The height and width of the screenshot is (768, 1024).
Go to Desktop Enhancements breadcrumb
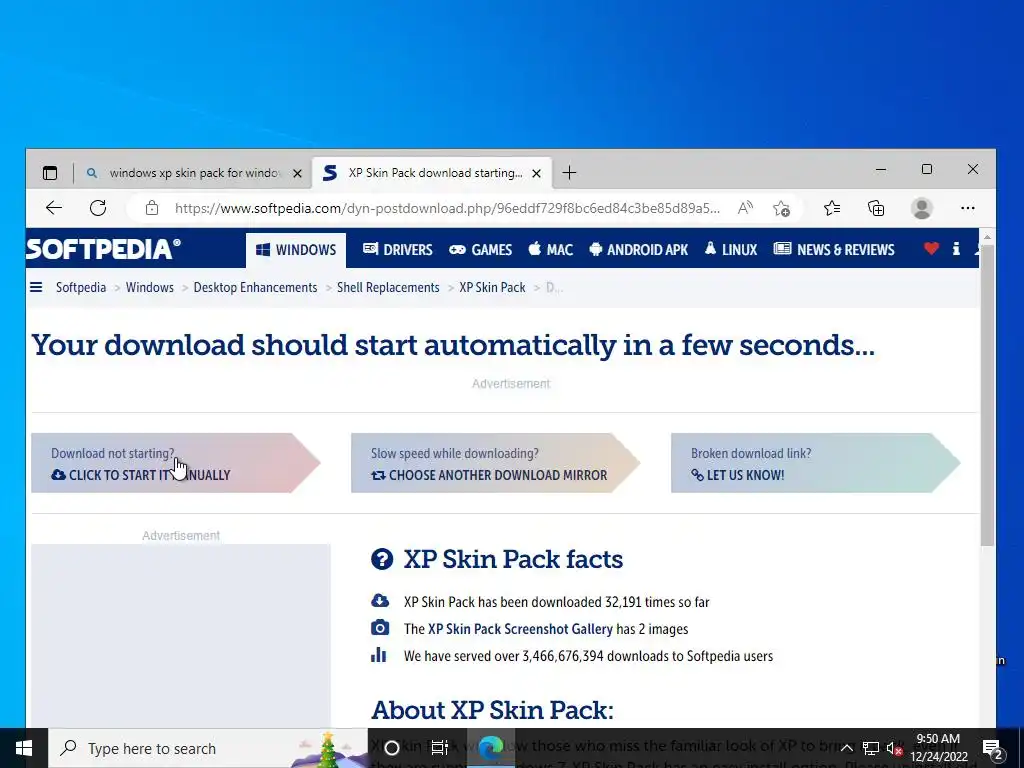click(x=255, y=287)
